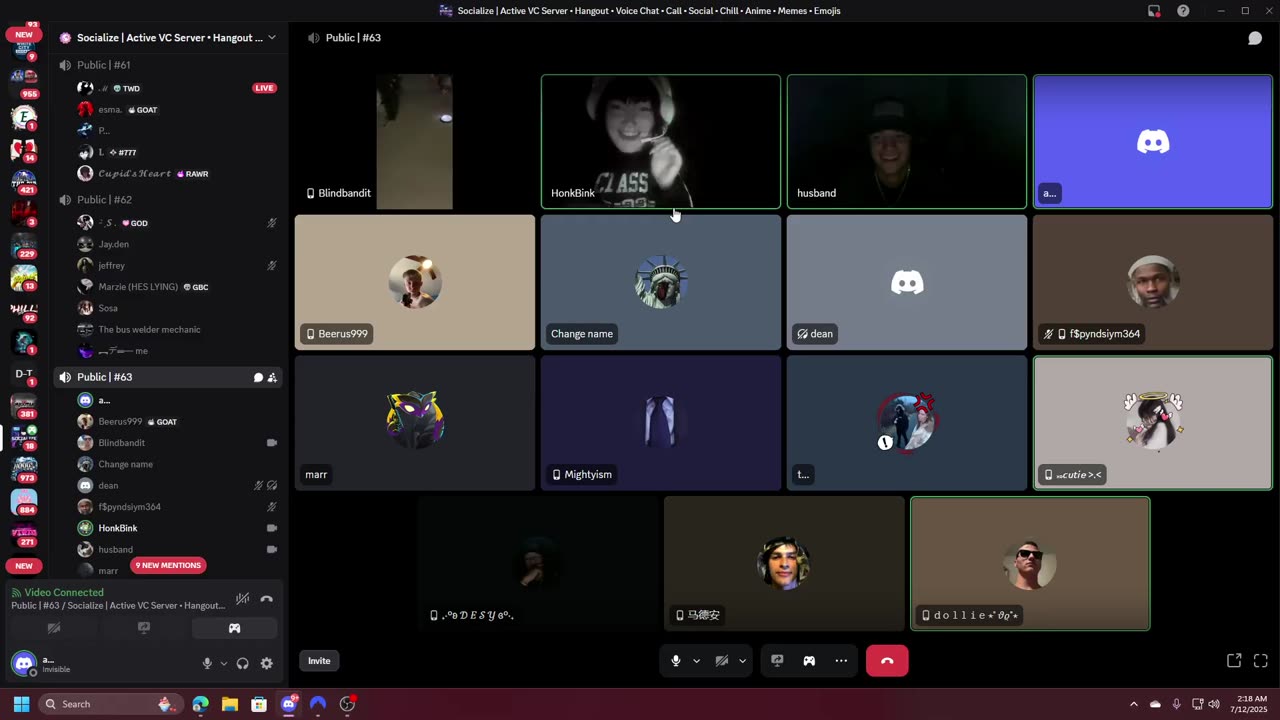The image size is (1280, 720).
Task: Disconnect using the red hang-up button
Action: click(887, 661)
